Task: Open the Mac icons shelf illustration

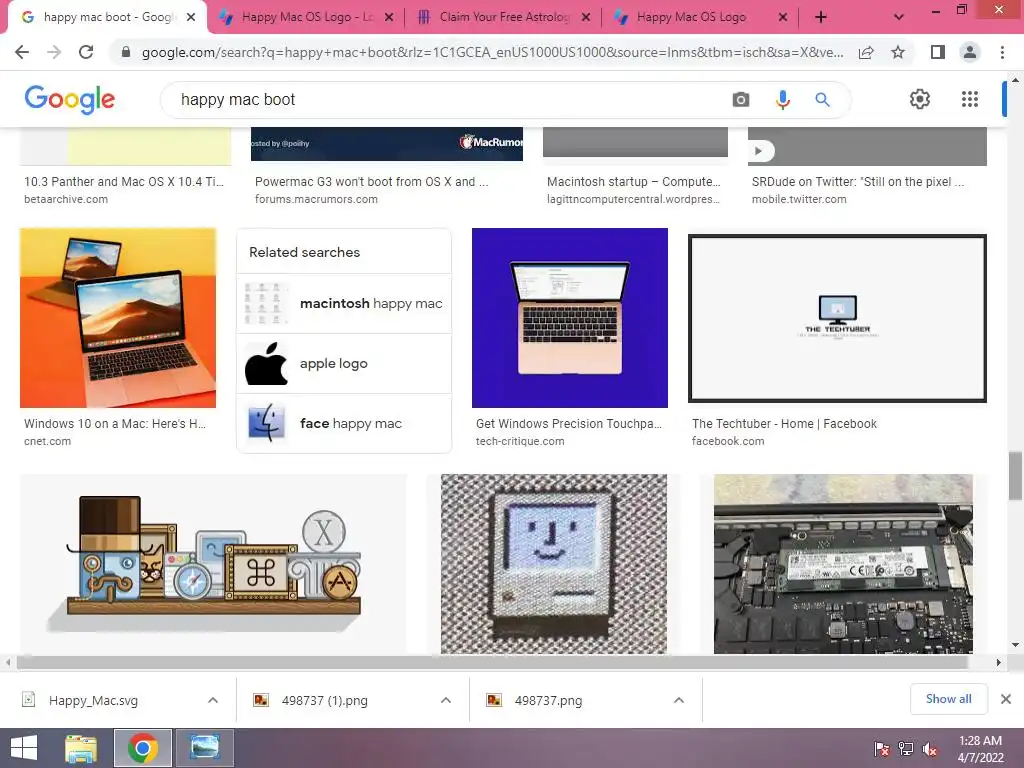Action: click(x=213, y=564)
